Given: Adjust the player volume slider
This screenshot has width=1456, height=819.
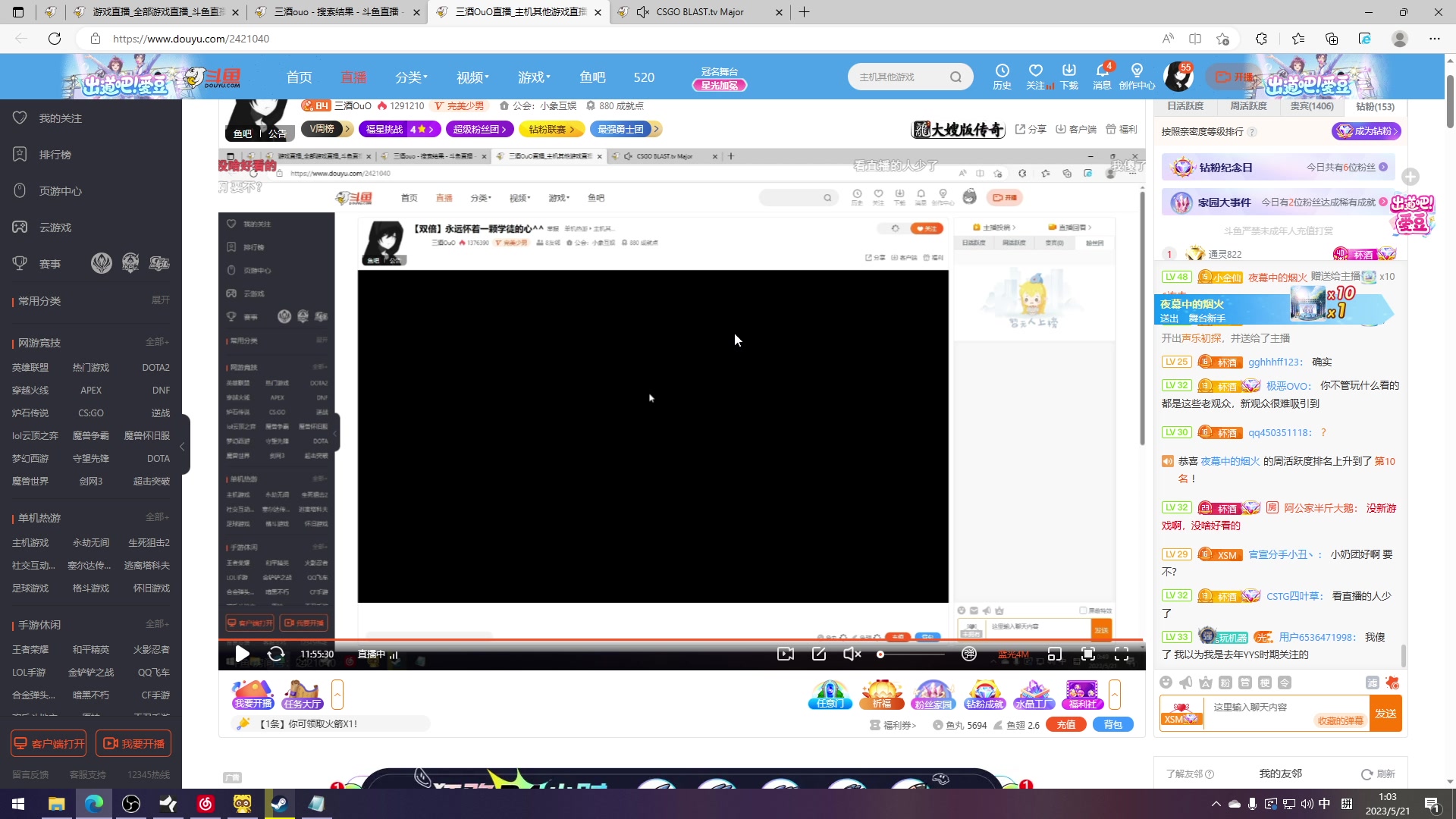Looking at the screenshot, I should tap(910, 654).
